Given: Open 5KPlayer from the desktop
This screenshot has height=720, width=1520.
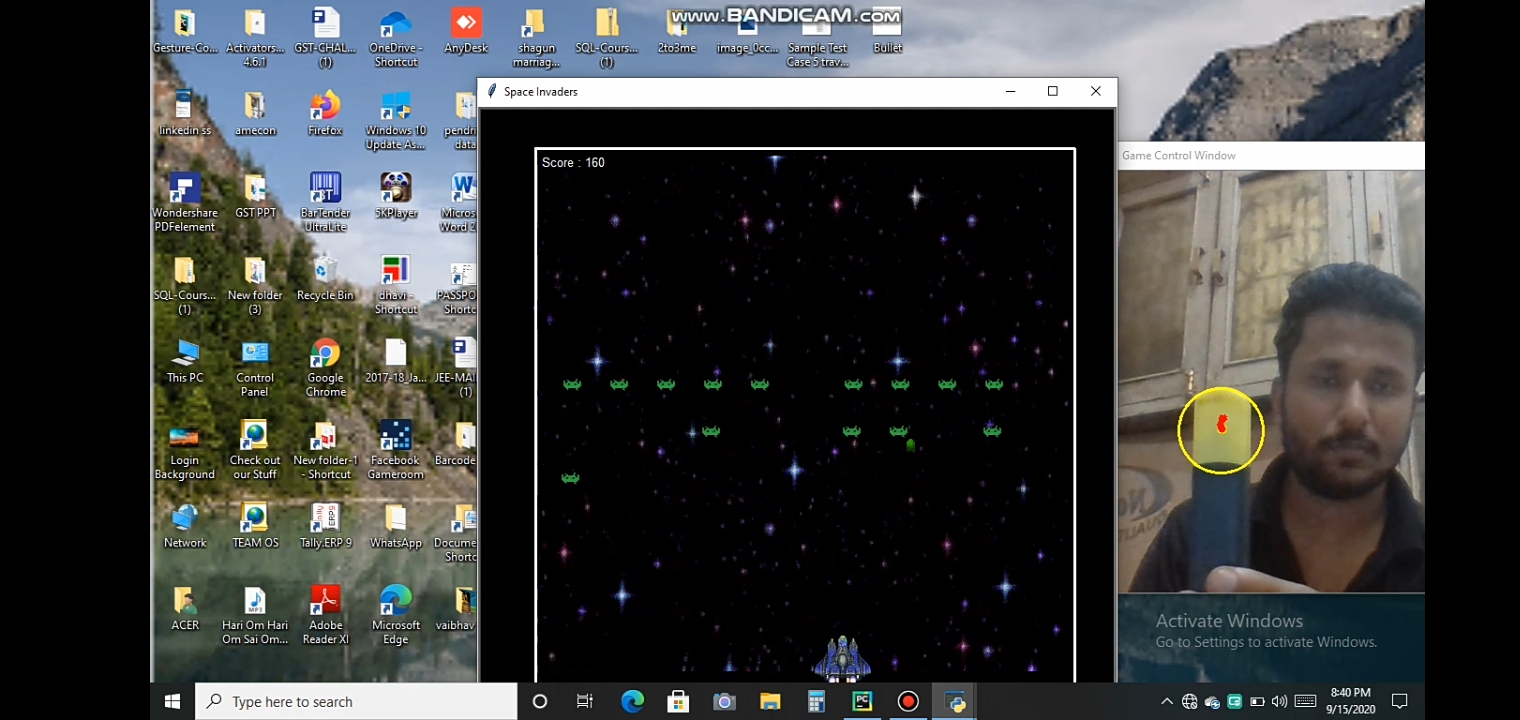Looking at the screenshot, I should pyautogui.click(x=395, y=190).
